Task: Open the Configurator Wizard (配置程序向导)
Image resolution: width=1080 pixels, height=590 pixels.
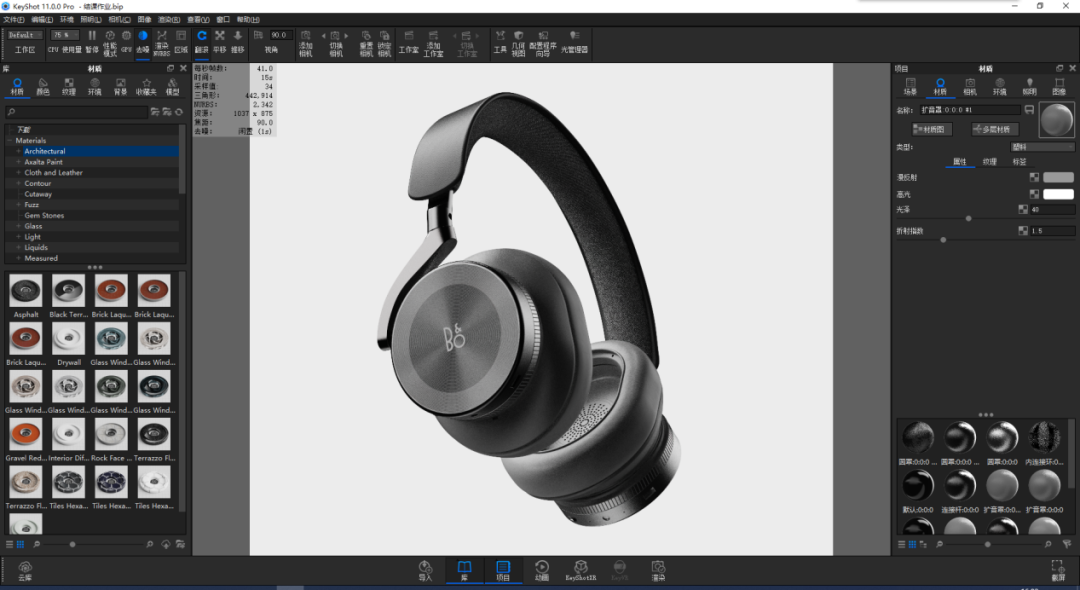Action: click(543, 43)
